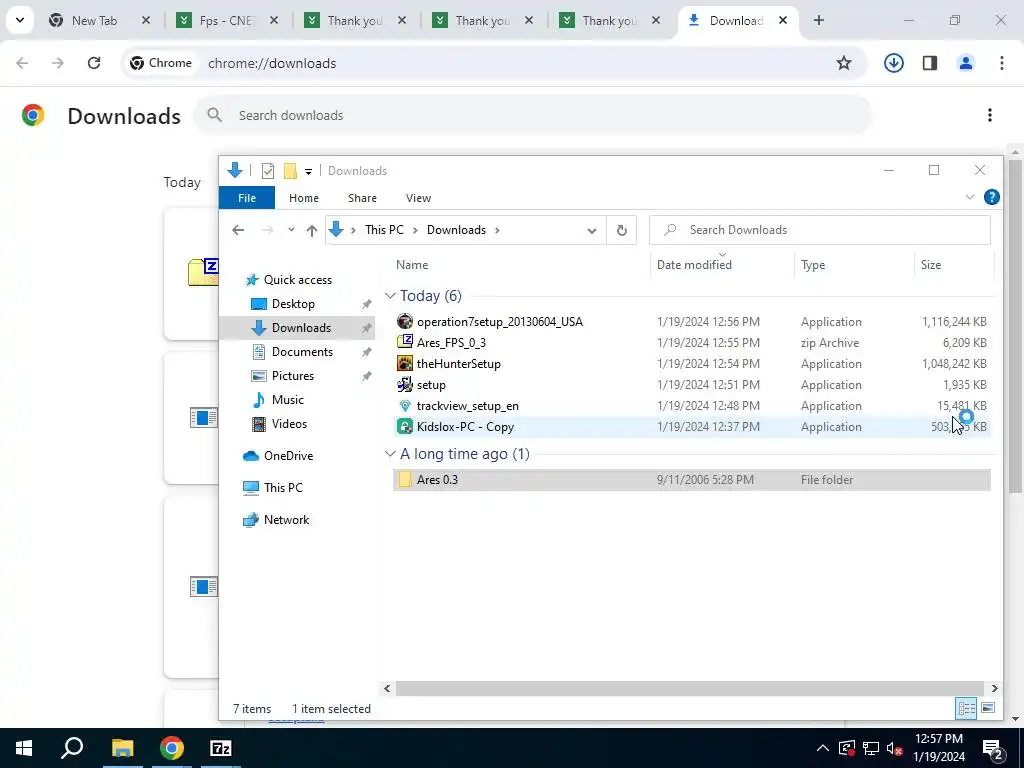The image size is (1024, 768).
Task: Open the File tab in Explorer
Action: click(x=247, y=198)
